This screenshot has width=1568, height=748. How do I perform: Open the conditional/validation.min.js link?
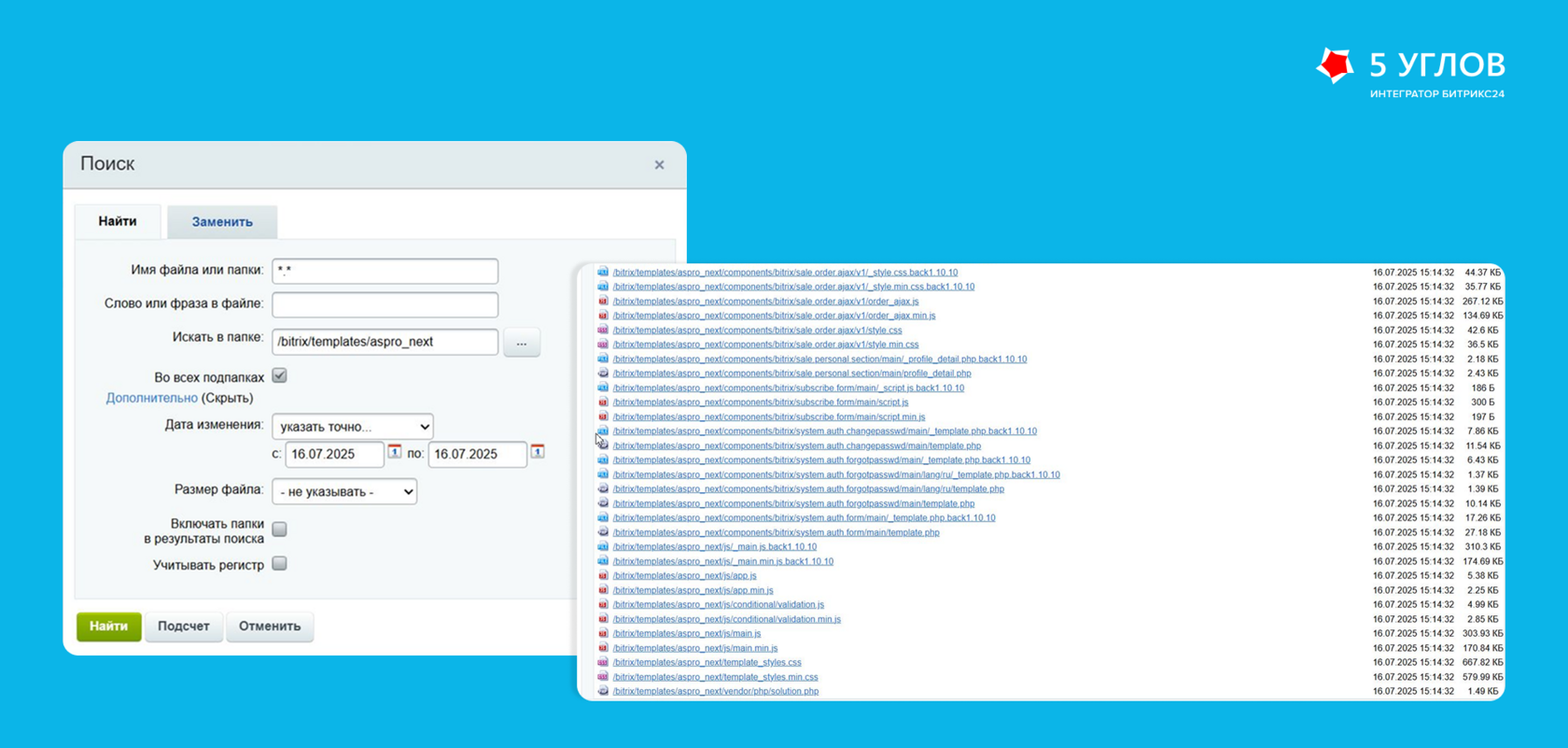pos(726,619)
